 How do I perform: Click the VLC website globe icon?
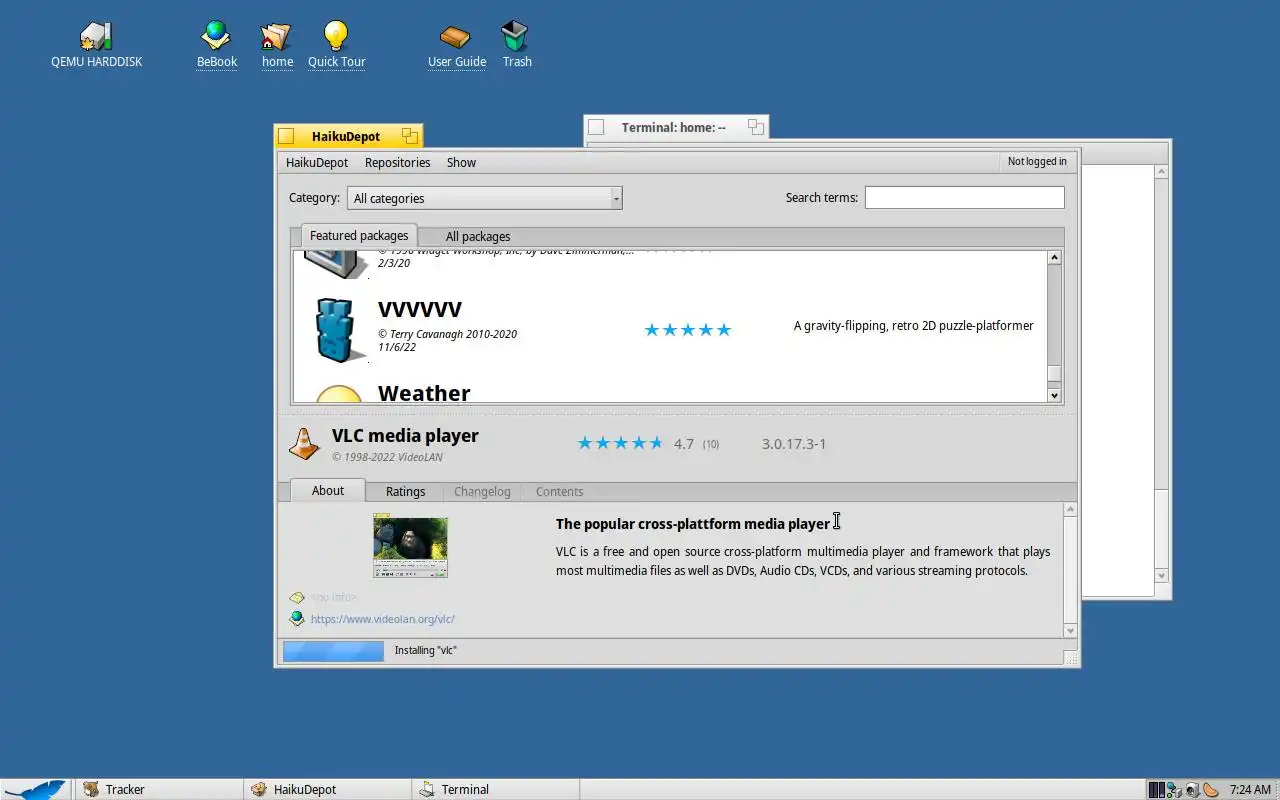297,619
